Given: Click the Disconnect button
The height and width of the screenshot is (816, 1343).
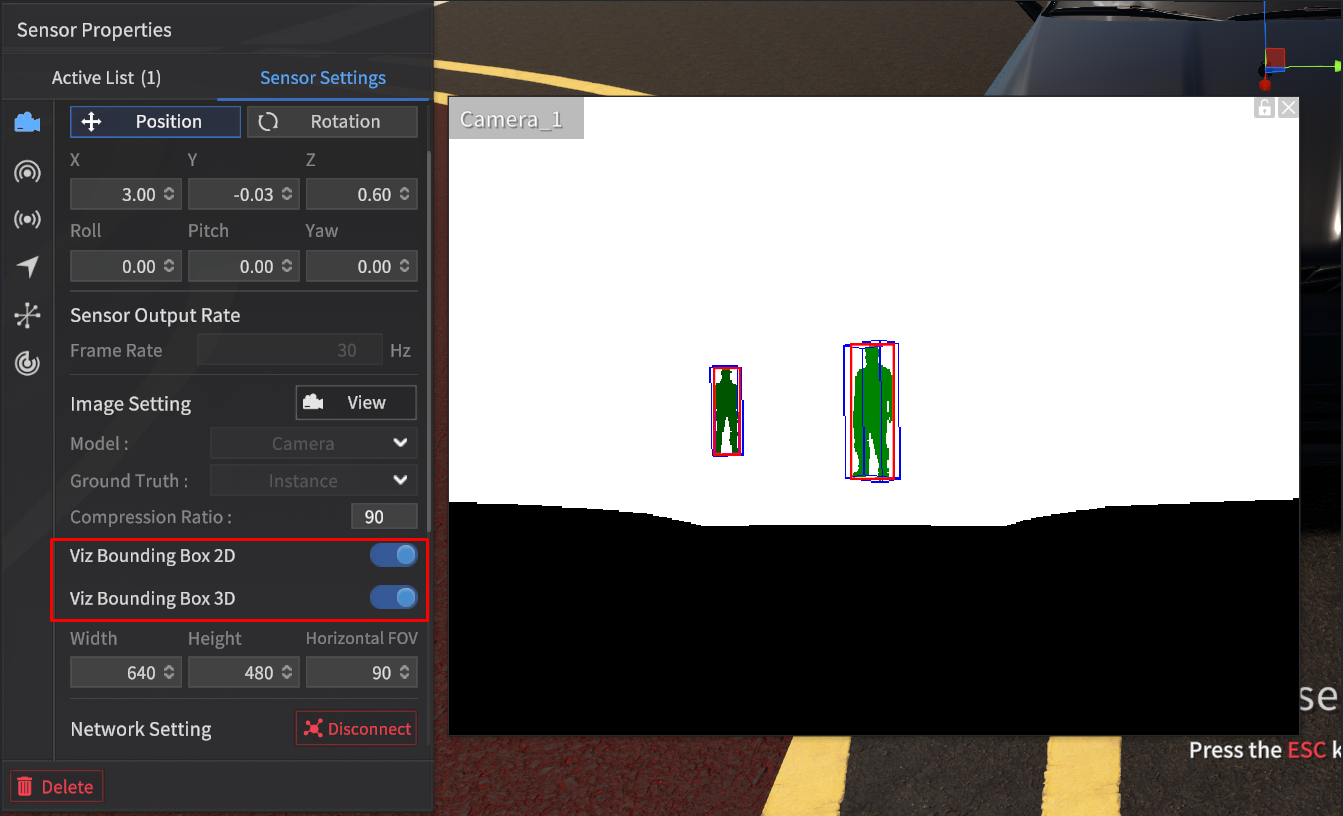Looking at the screenshot, I should pyautogui.click(x=356, y=728).
